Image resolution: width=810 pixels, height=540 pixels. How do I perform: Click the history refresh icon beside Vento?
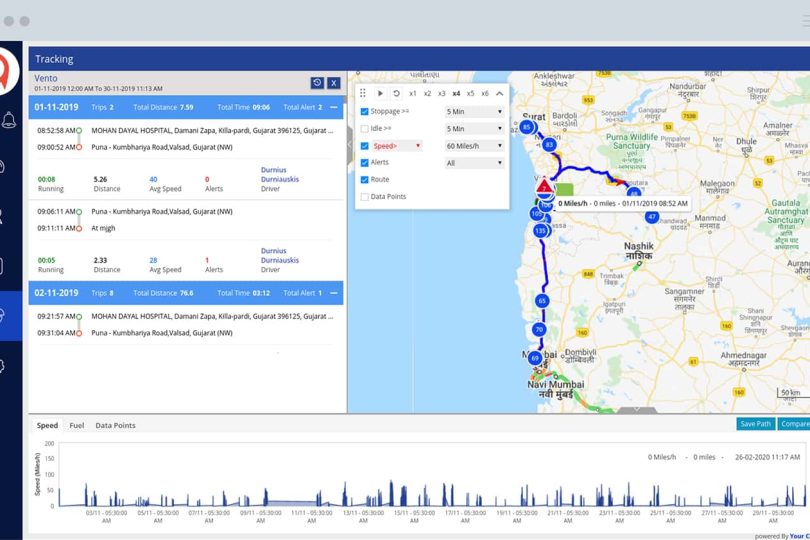coord(317,83)
